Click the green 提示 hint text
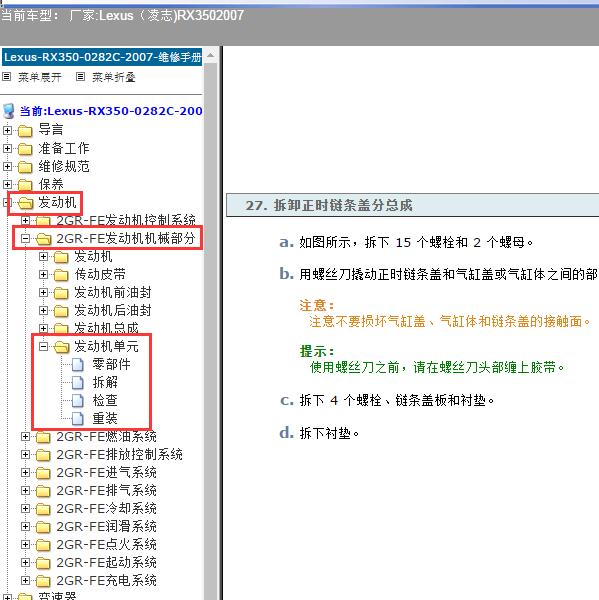This screenshot has height=600, width=599. pyautogui.click(x=437, y=367)
